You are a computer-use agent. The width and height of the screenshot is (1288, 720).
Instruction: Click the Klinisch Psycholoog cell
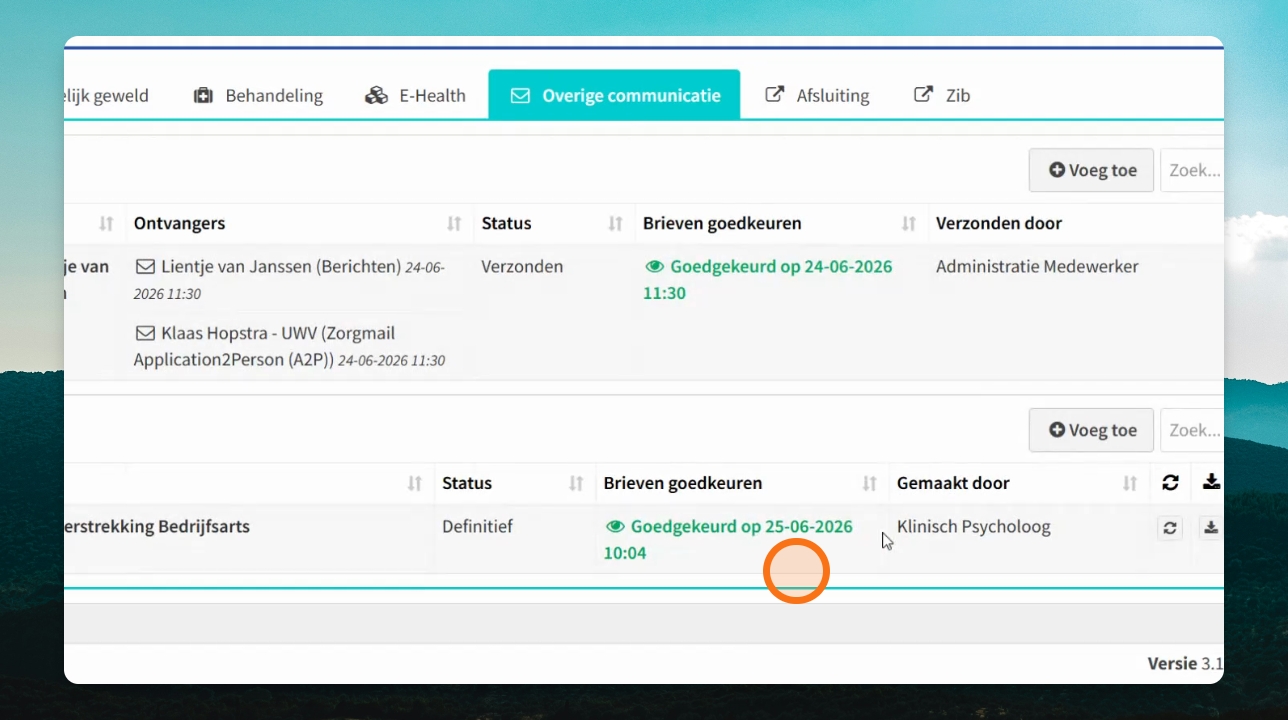974,527
